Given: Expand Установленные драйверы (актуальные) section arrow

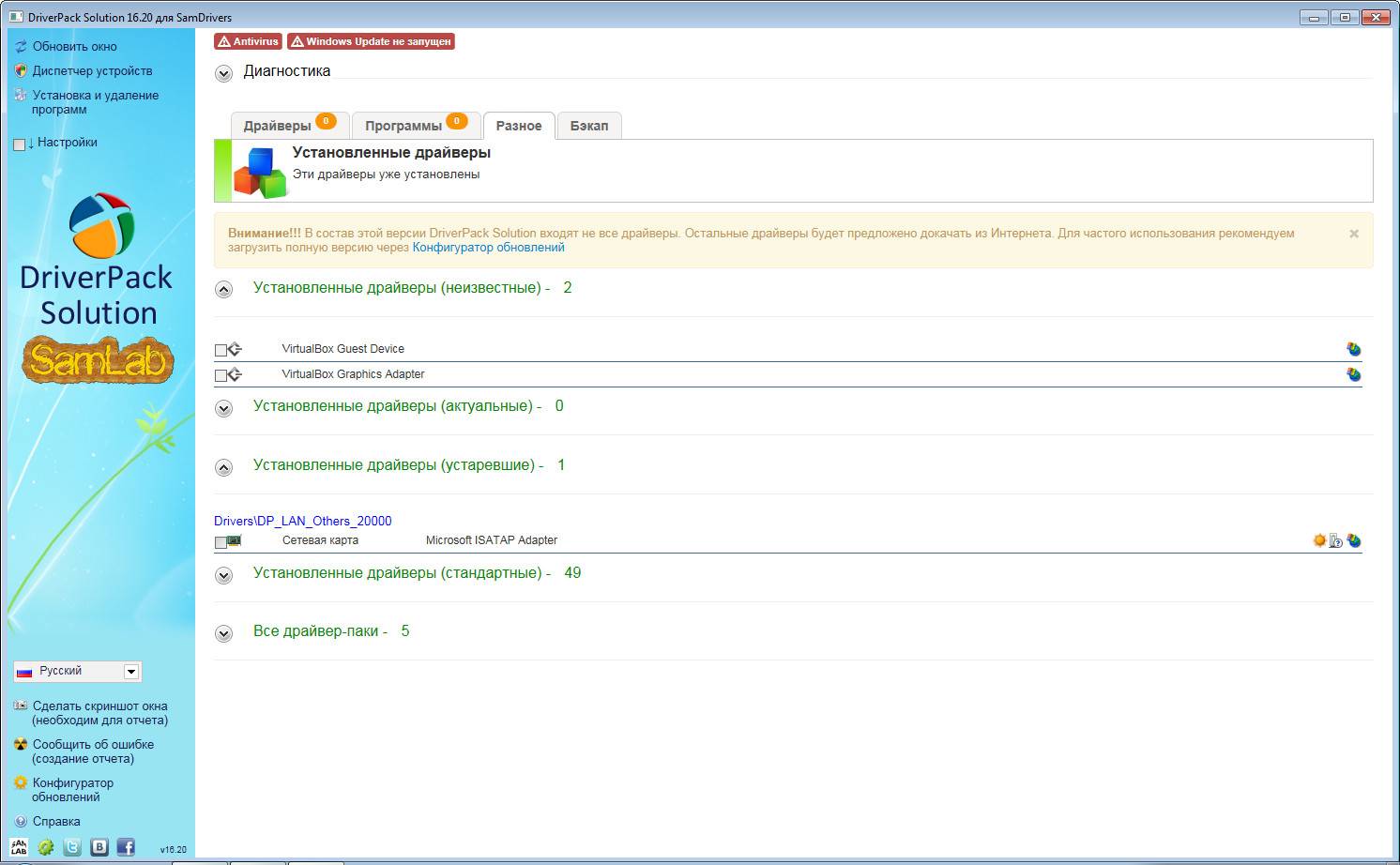Looking at the screenshot, I should coord(223,408).
